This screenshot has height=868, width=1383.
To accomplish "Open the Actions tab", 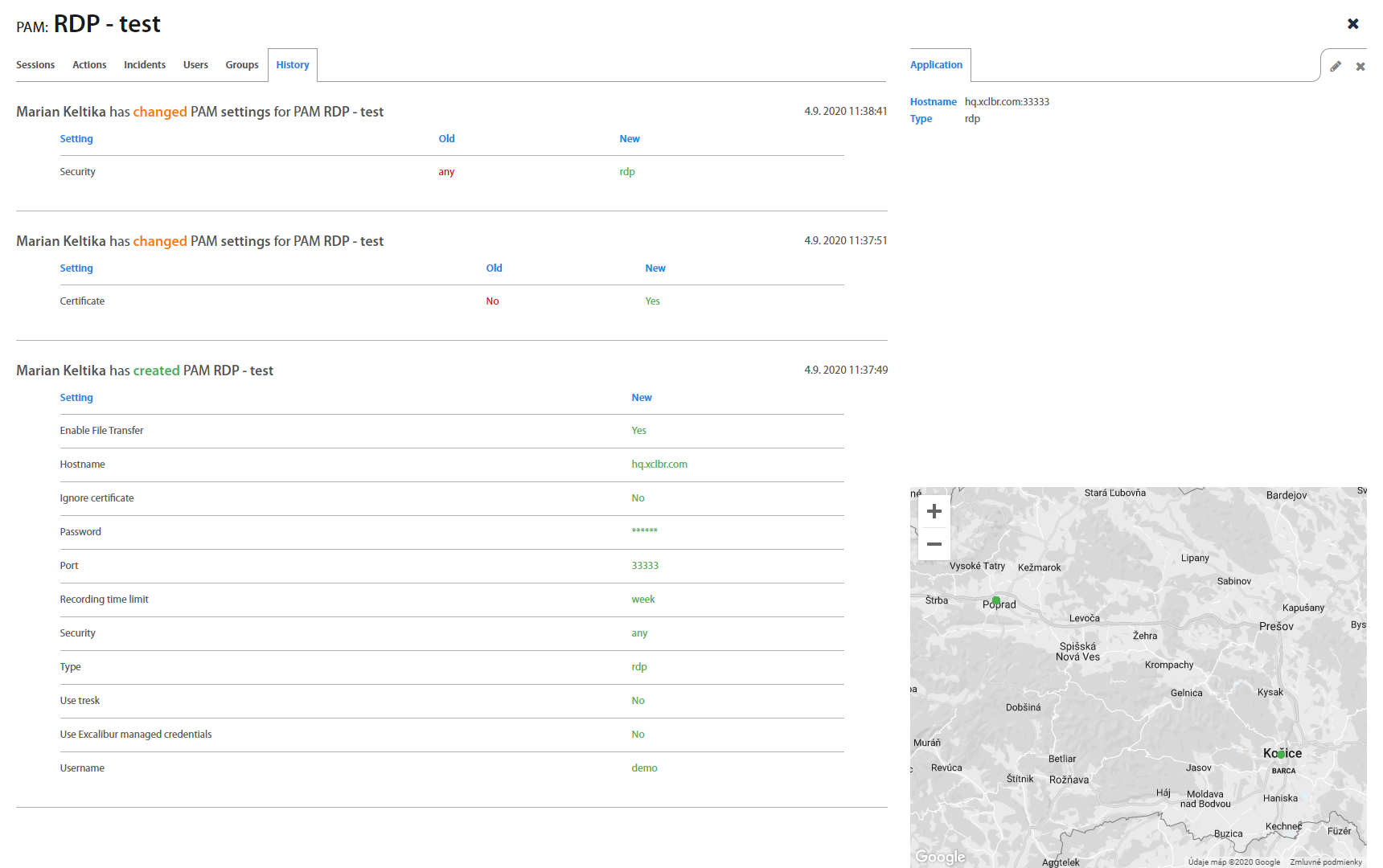I will tap(89, 65).
